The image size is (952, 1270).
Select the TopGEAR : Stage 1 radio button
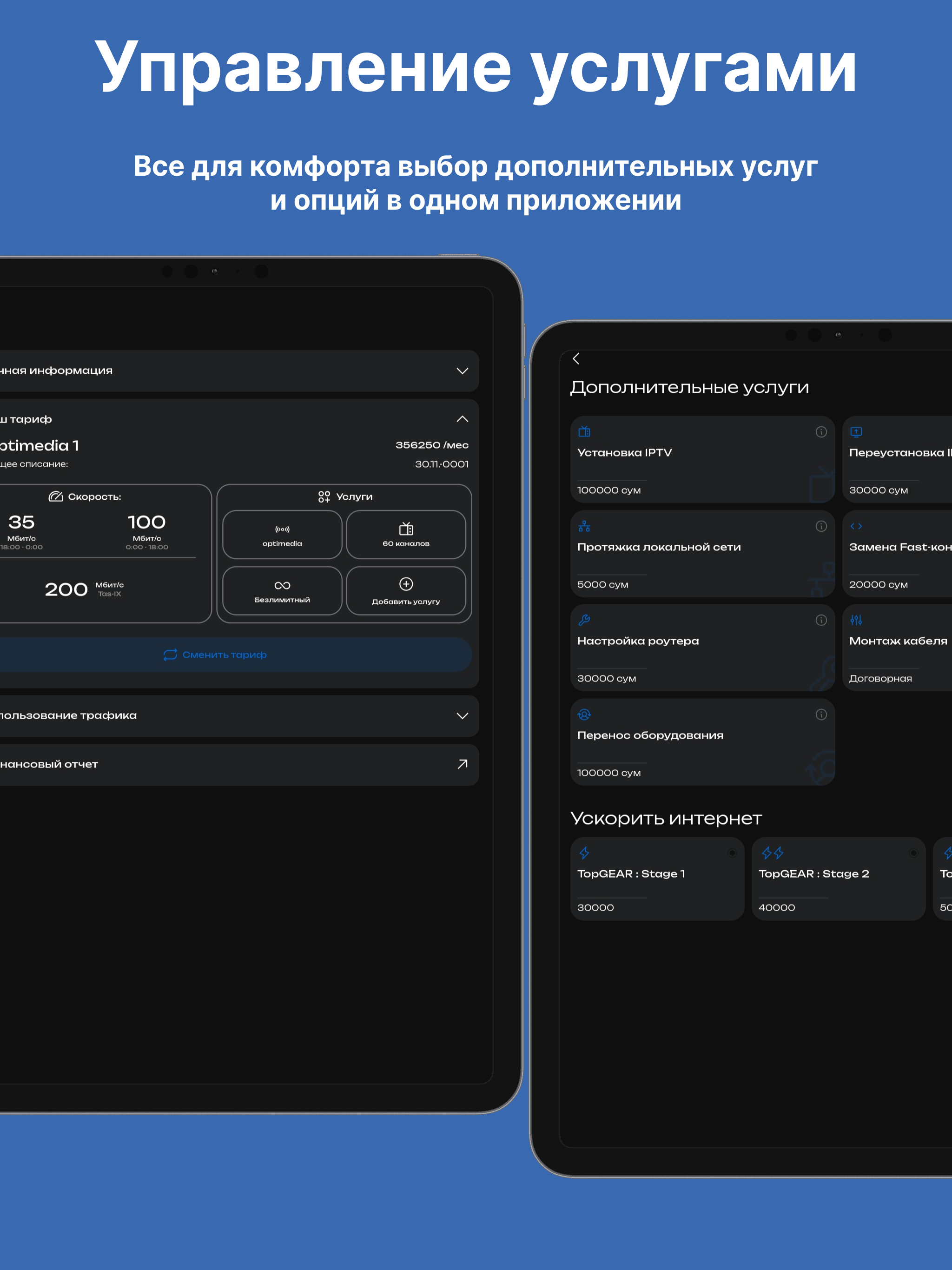(732, 853)
